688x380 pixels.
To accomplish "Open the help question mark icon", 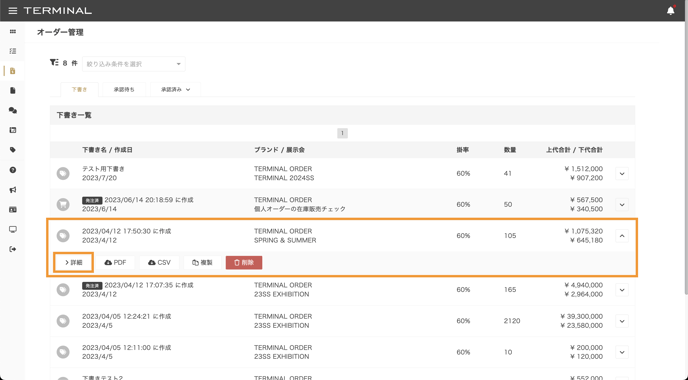I will click(13, 170).
